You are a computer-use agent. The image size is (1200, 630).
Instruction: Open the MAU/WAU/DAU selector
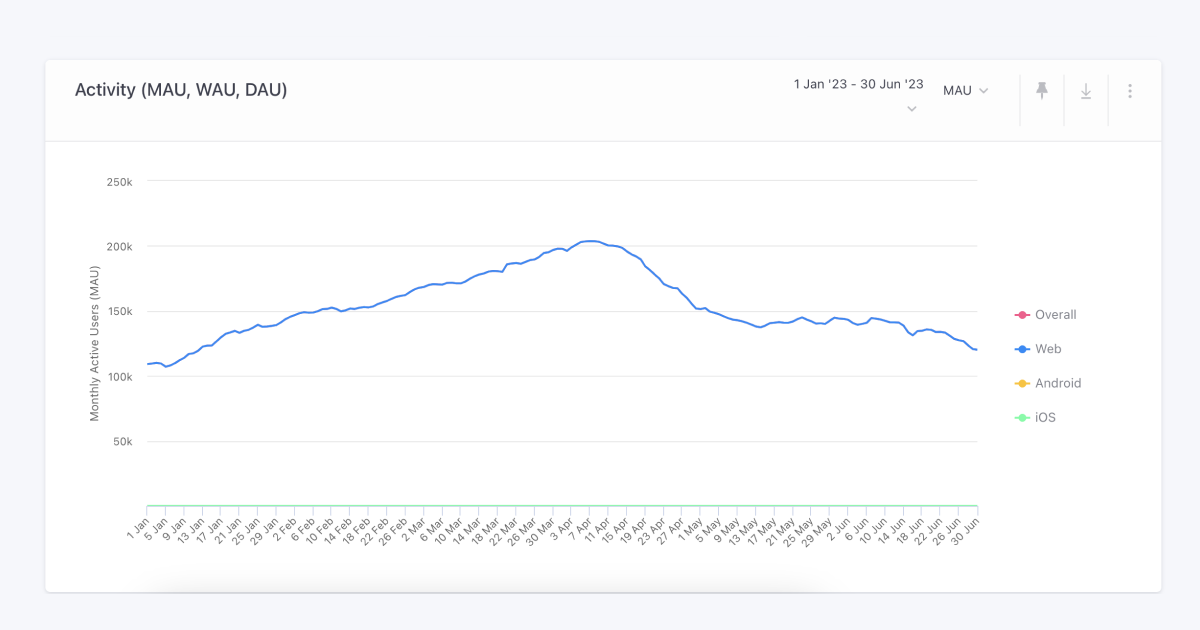coord(965,90)
